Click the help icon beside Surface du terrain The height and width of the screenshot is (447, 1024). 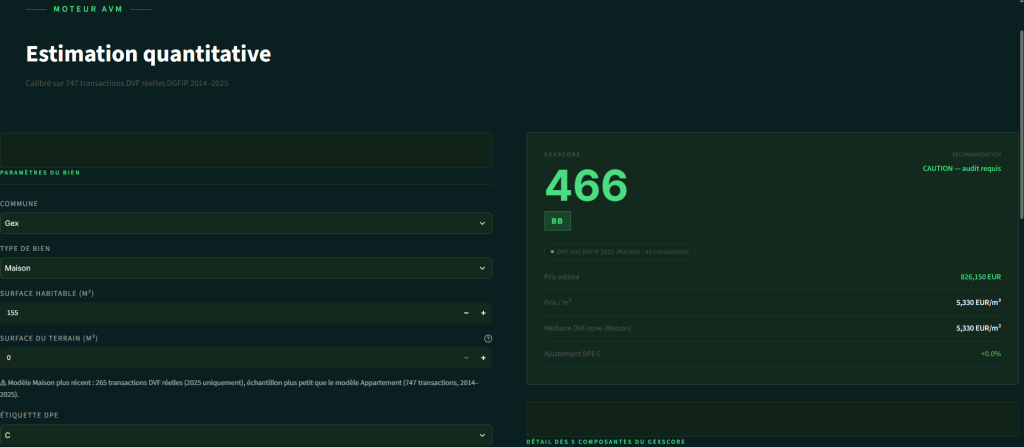(x=488, y=339)
